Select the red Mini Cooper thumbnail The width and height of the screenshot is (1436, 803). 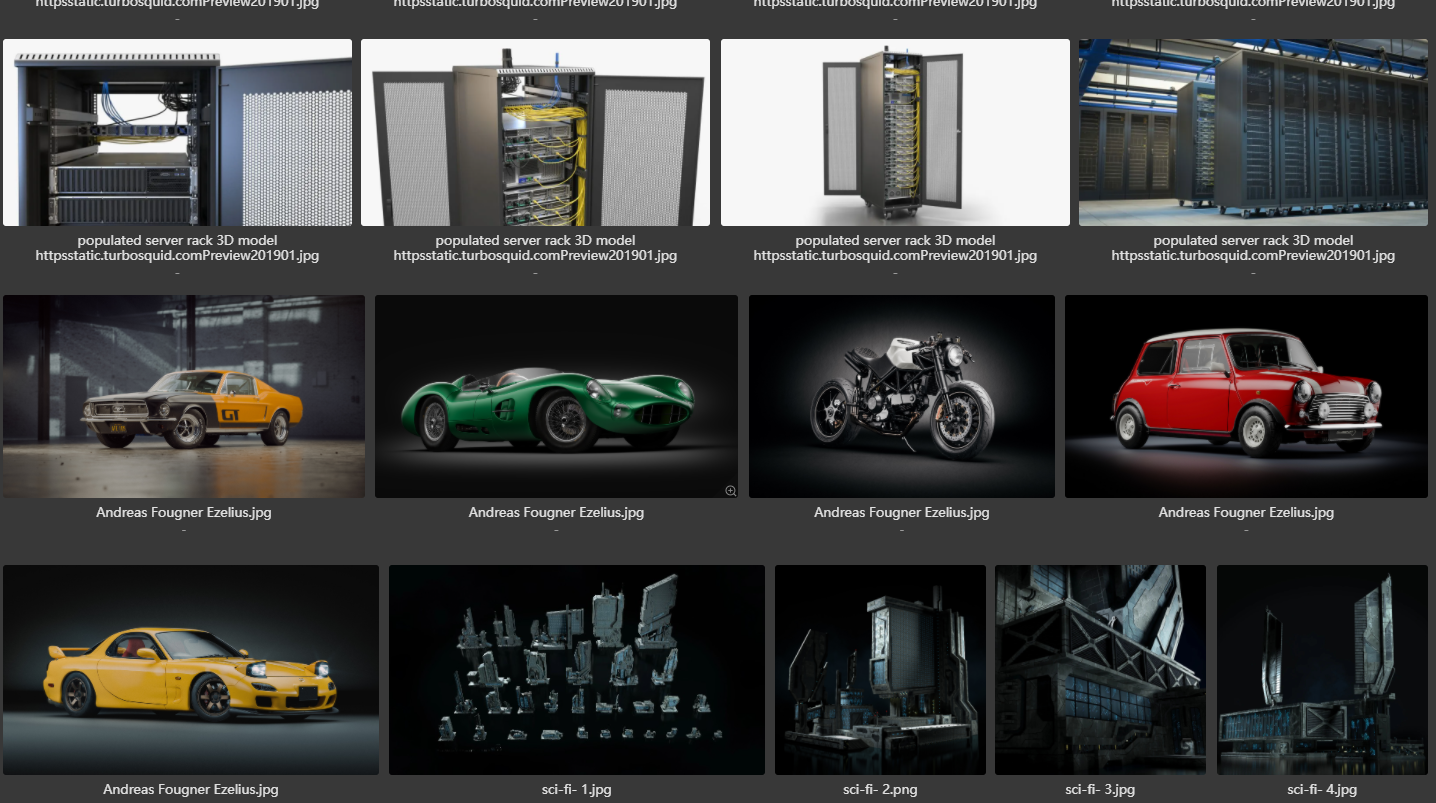tap(1246, 396)
